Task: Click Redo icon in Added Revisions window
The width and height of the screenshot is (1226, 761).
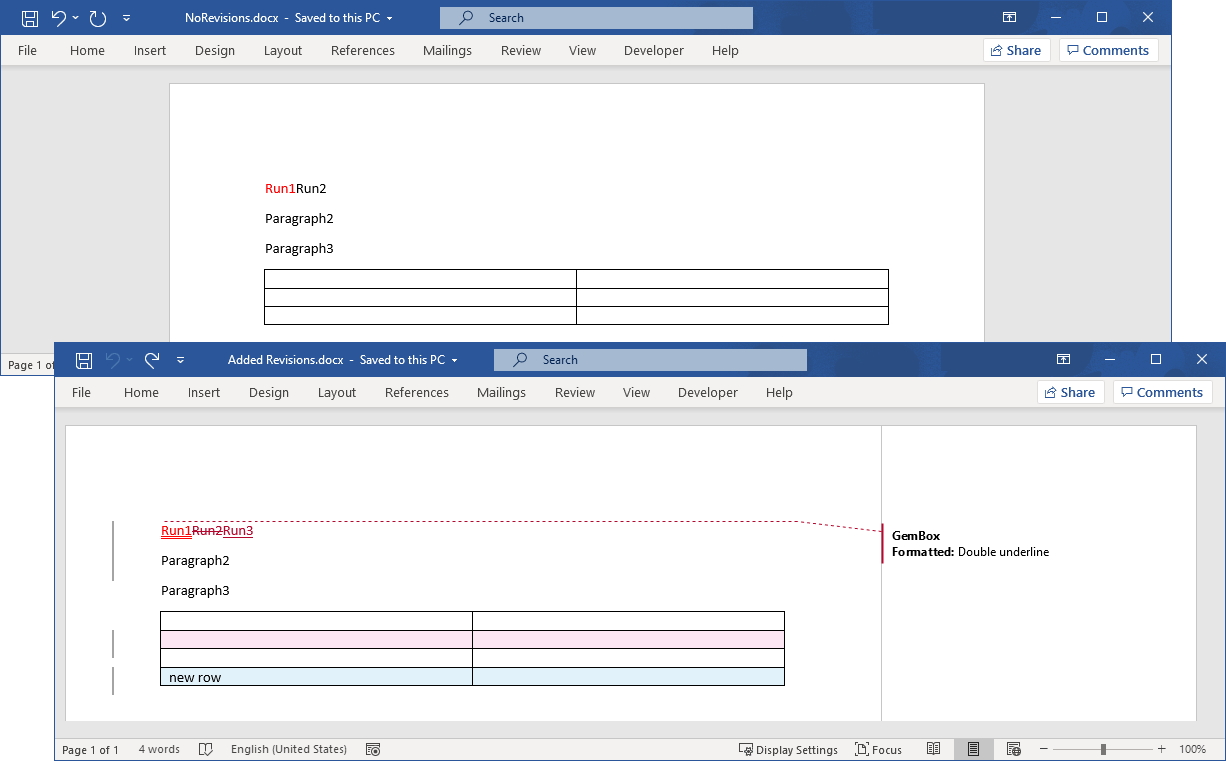Action: (x=152, y=360)
